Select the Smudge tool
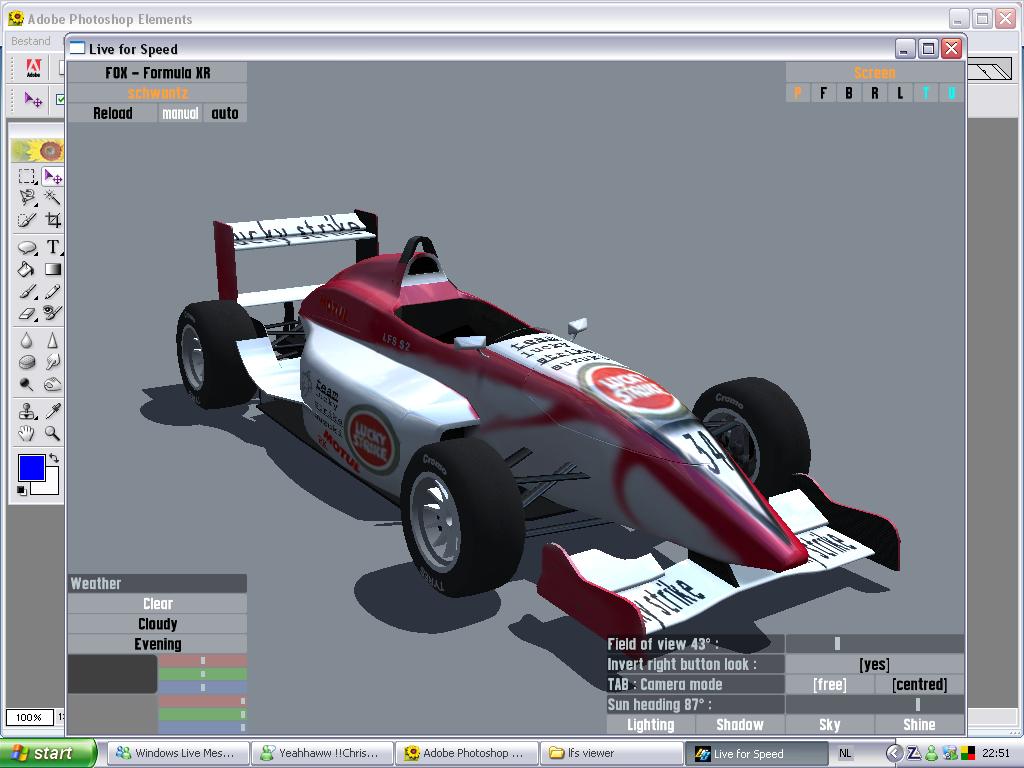This screenshot has height=768, width=1024. pyautogui.click(x=52, y=362)
